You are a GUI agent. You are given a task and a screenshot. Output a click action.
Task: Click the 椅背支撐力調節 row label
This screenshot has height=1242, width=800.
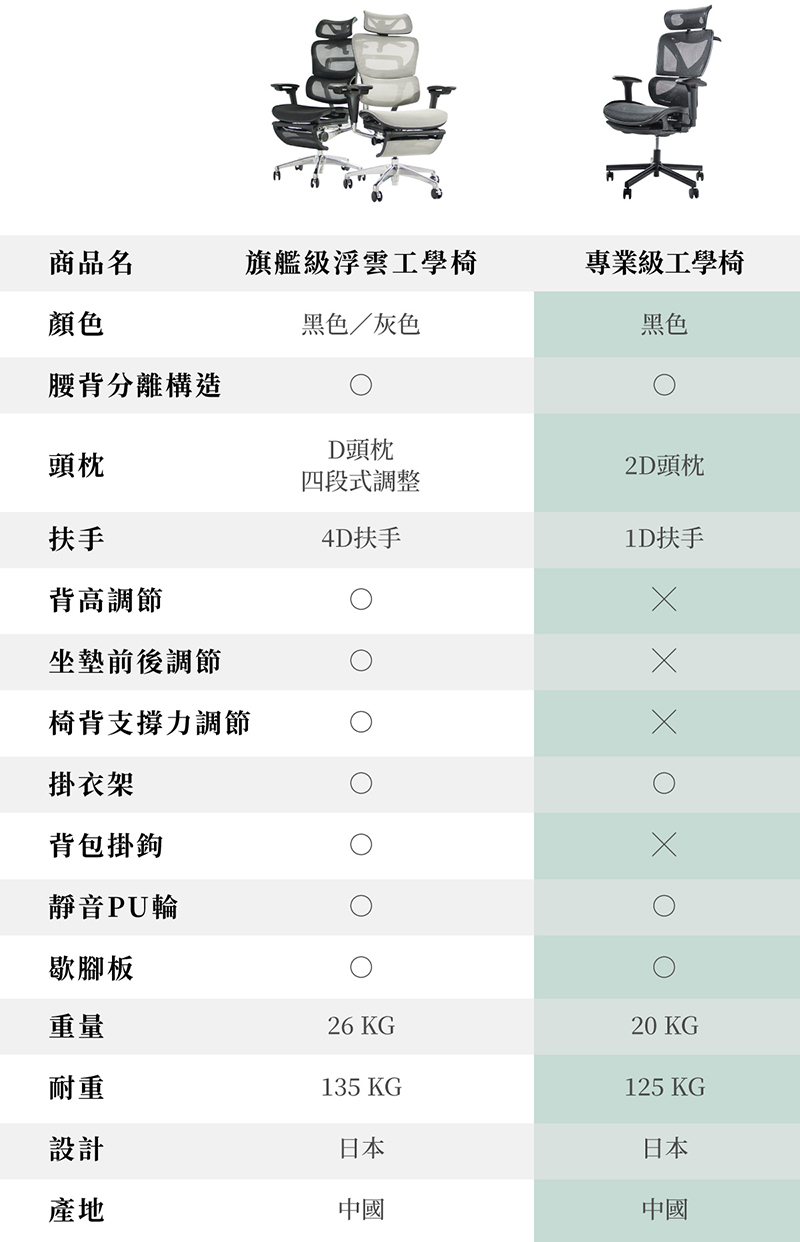149,722
